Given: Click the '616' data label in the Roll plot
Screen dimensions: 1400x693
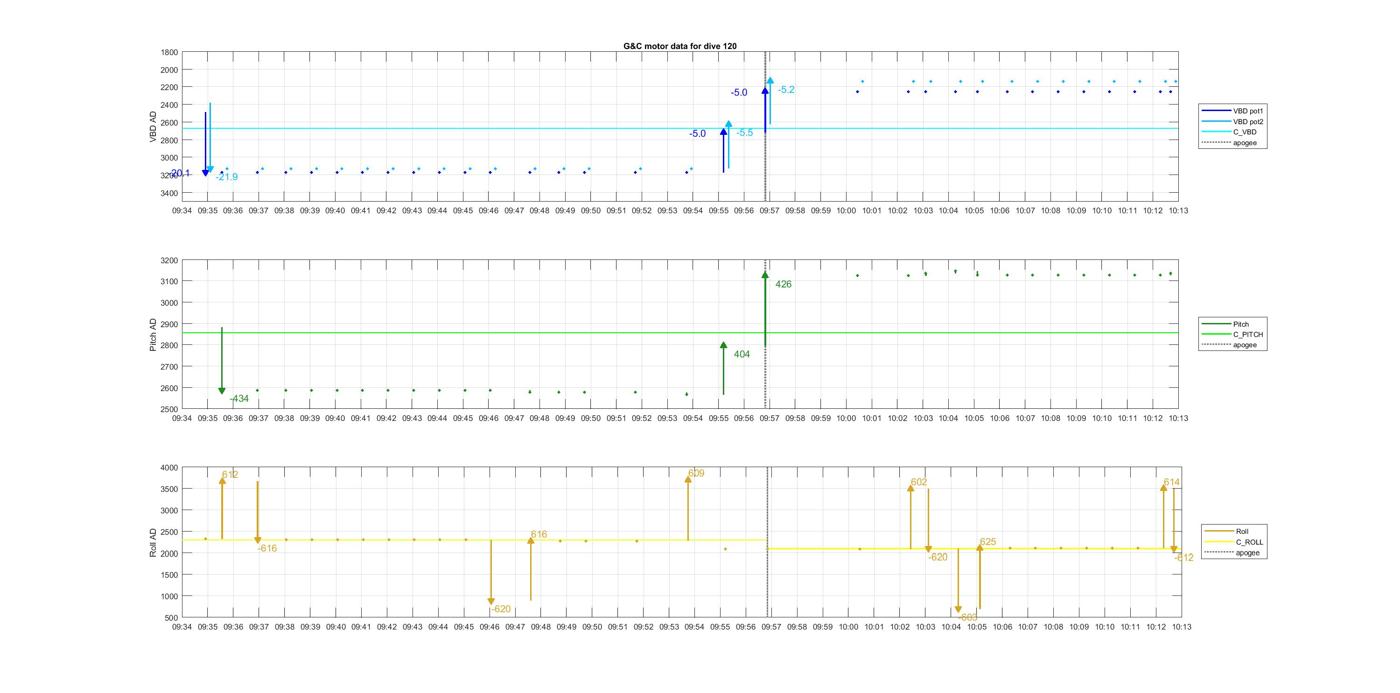Looking at the screenshot, I should click(x=539, y=535).
